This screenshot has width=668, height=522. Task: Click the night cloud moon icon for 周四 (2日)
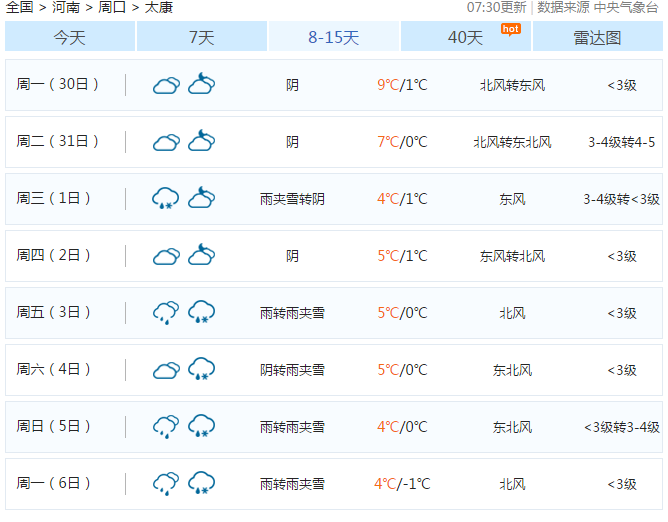[x=202, y=255]
